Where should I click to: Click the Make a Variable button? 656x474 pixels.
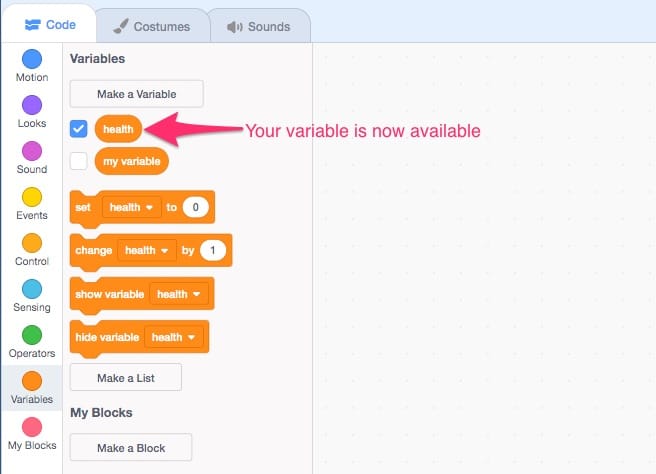point(136,94)
